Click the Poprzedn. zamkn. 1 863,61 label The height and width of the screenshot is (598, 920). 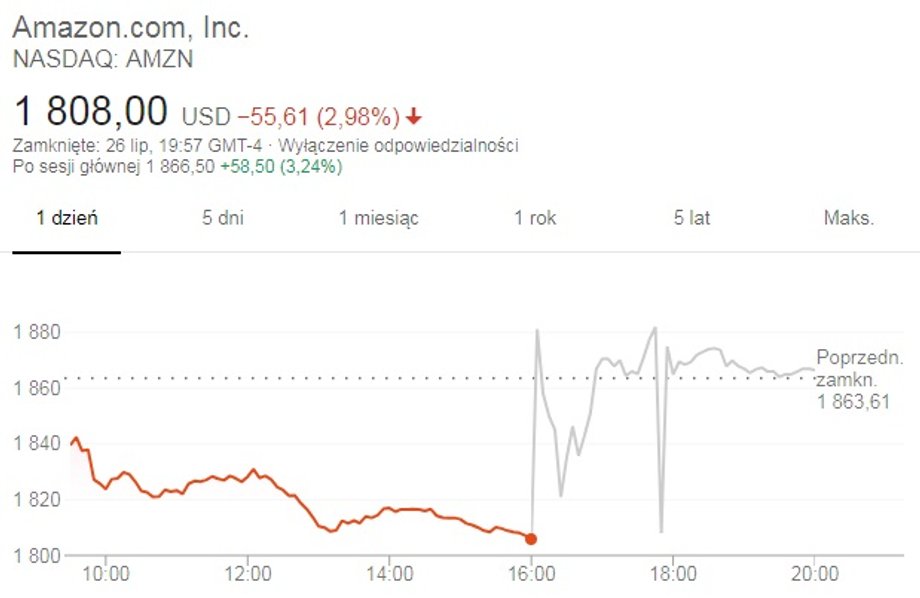pos(859,379)
